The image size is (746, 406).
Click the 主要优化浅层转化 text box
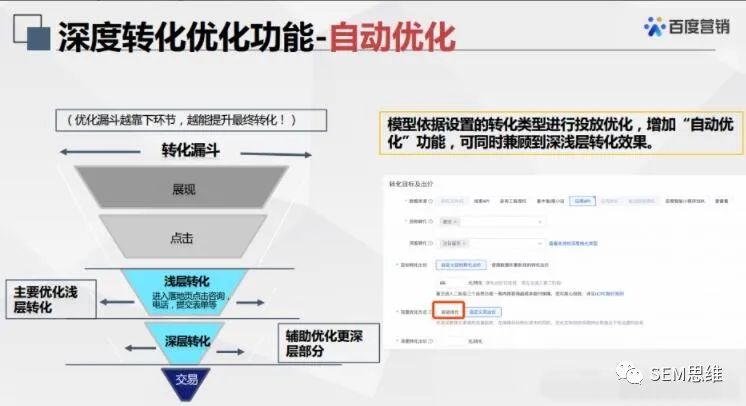(x=51, y=299)
